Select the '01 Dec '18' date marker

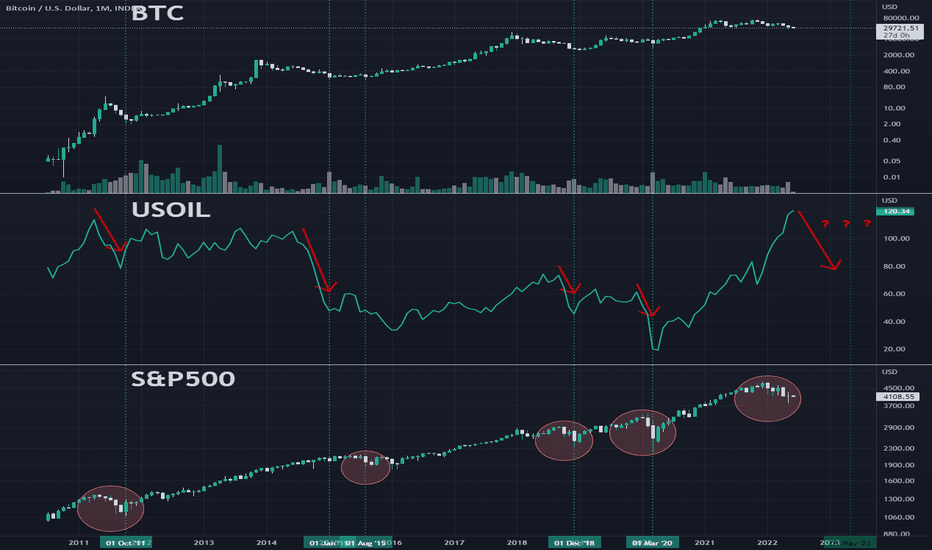[574, 542]
